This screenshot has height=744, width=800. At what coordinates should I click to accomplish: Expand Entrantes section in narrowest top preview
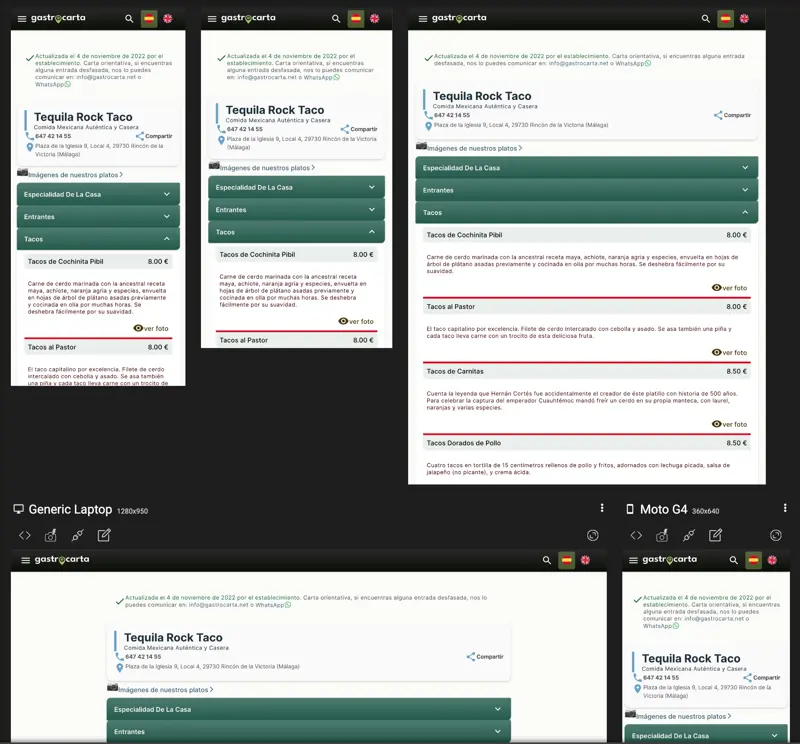point(98,217)
